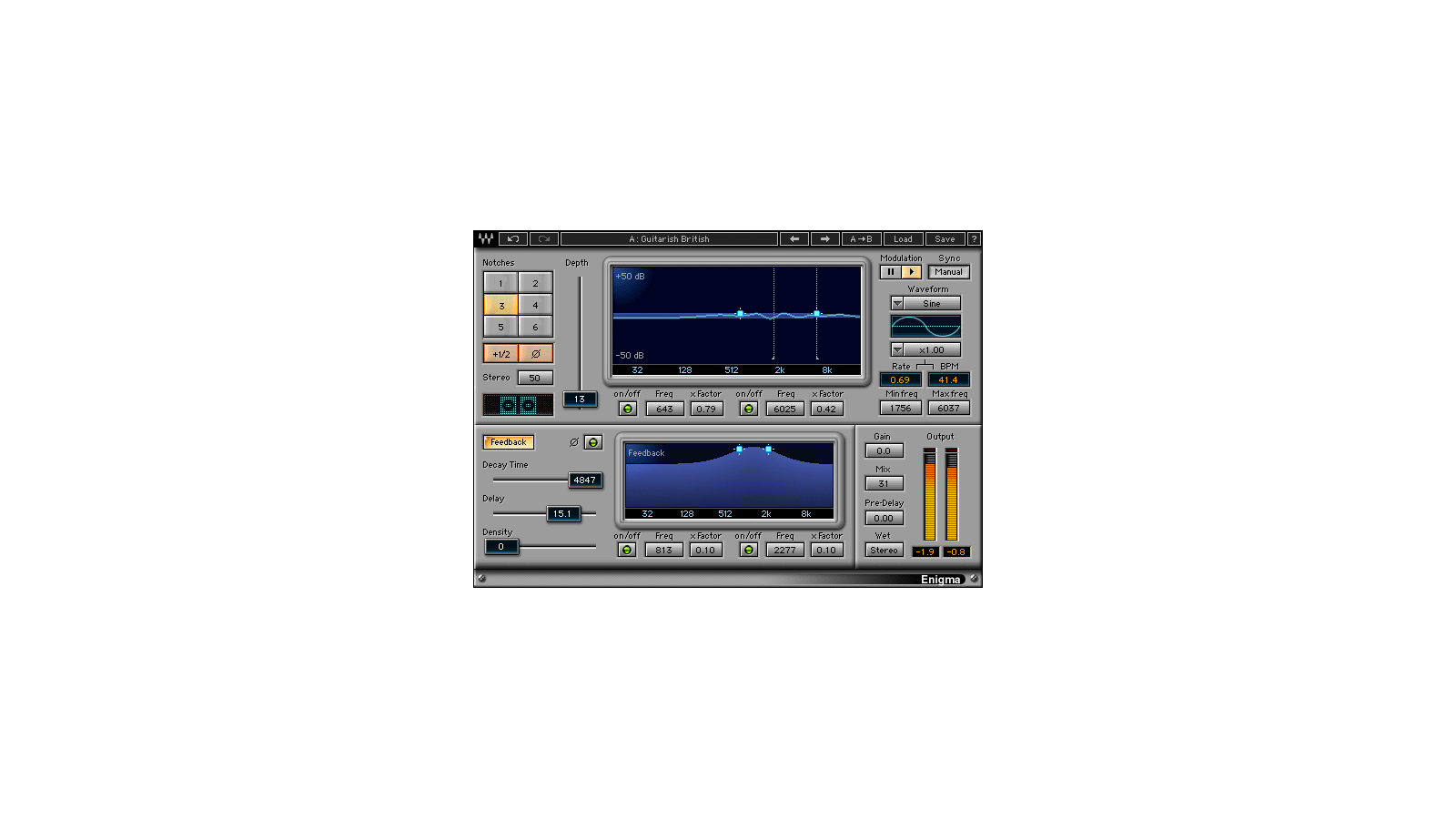Go to previous preset arrow
The width and height of the screenshot is (1456, 819).
pyautogui.click(x=794, y=238)
